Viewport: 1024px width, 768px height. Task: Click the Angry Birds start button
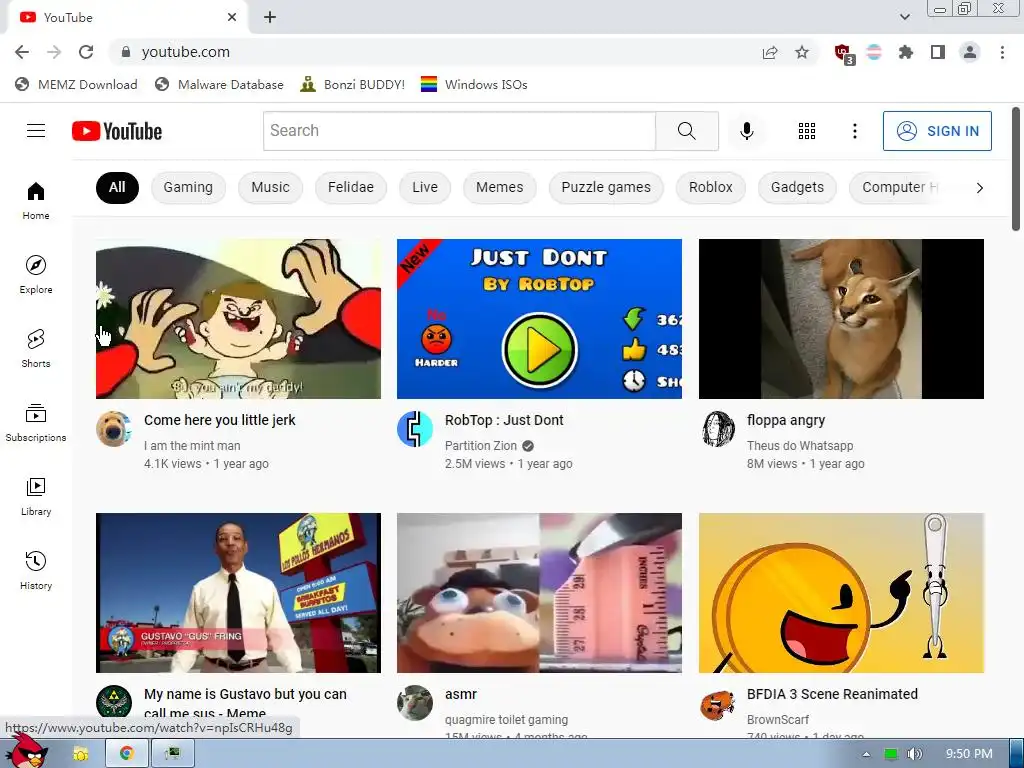coord(26,751)
